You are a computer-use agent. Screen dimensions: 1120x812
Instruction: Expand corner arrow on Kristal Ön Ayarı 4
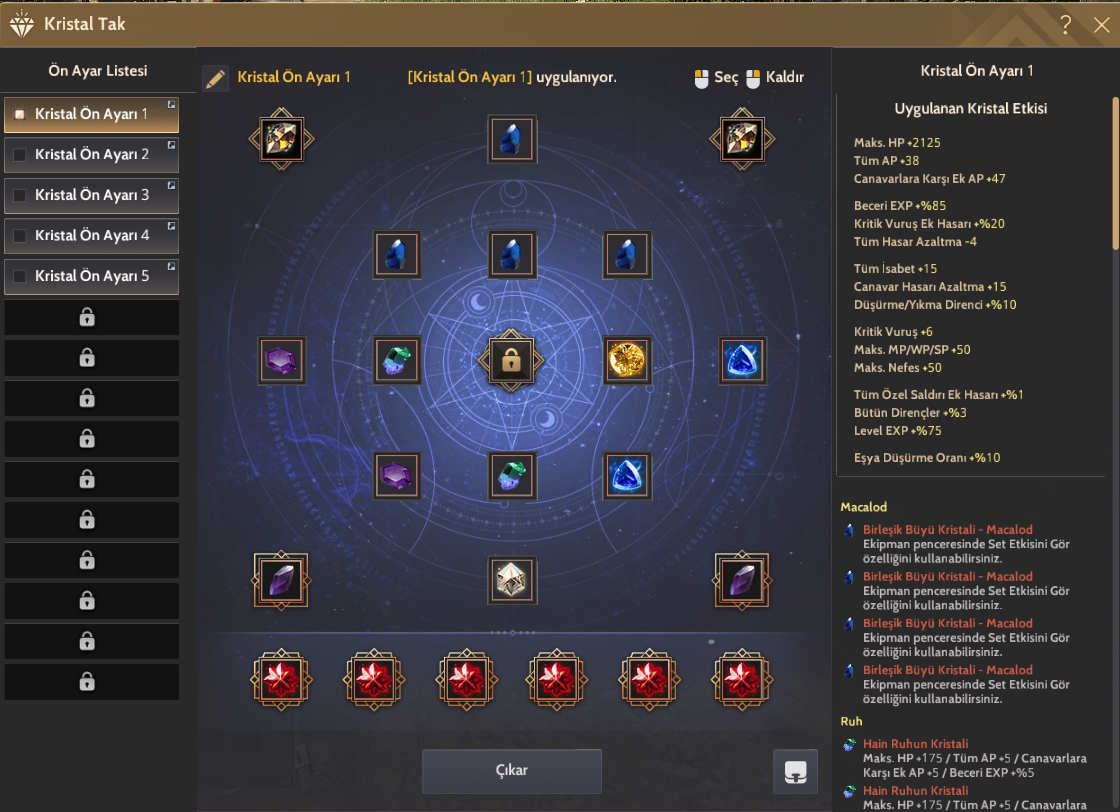click(171, 226)
